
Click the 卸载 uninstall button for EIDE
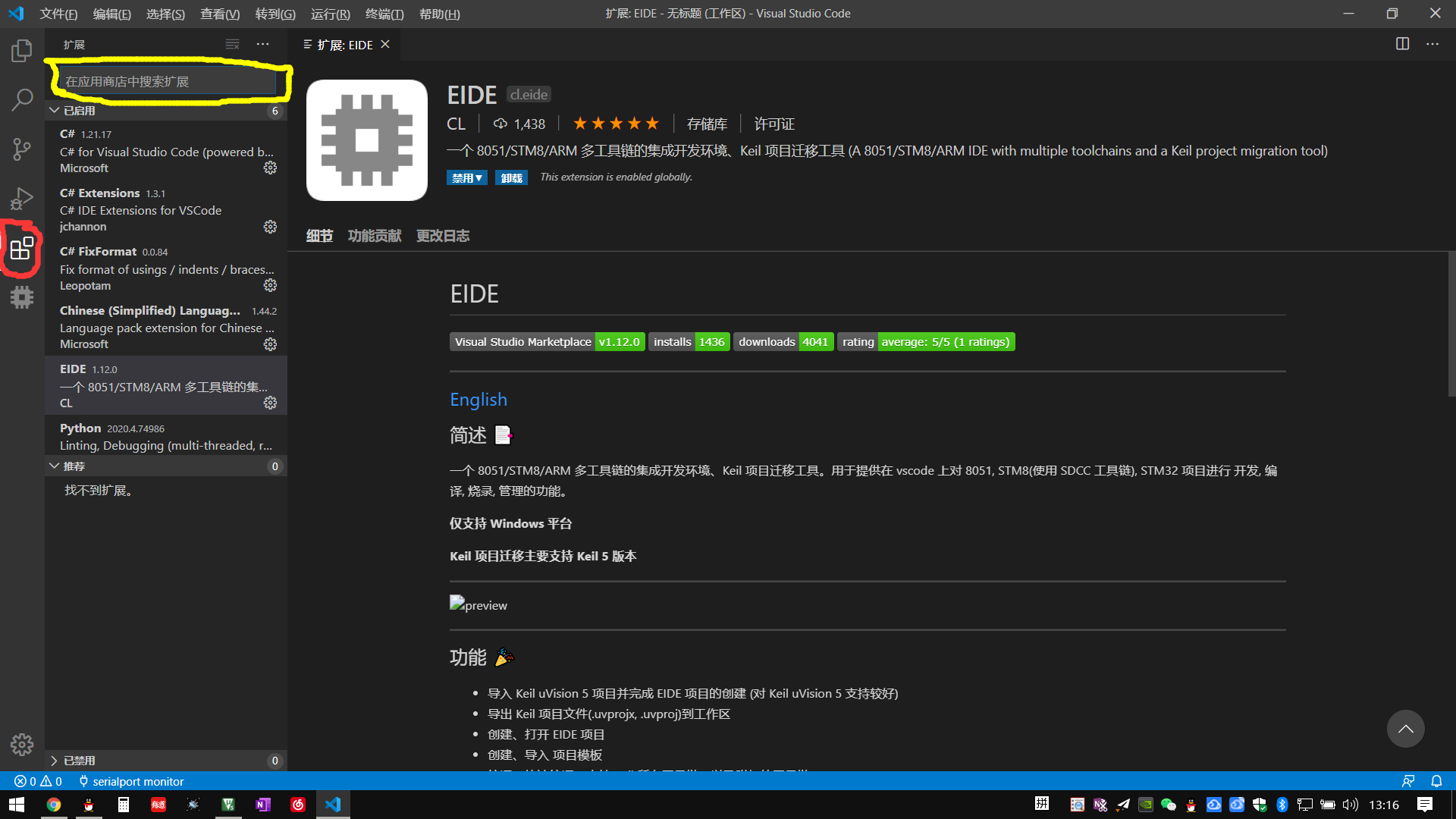(511, 177)
